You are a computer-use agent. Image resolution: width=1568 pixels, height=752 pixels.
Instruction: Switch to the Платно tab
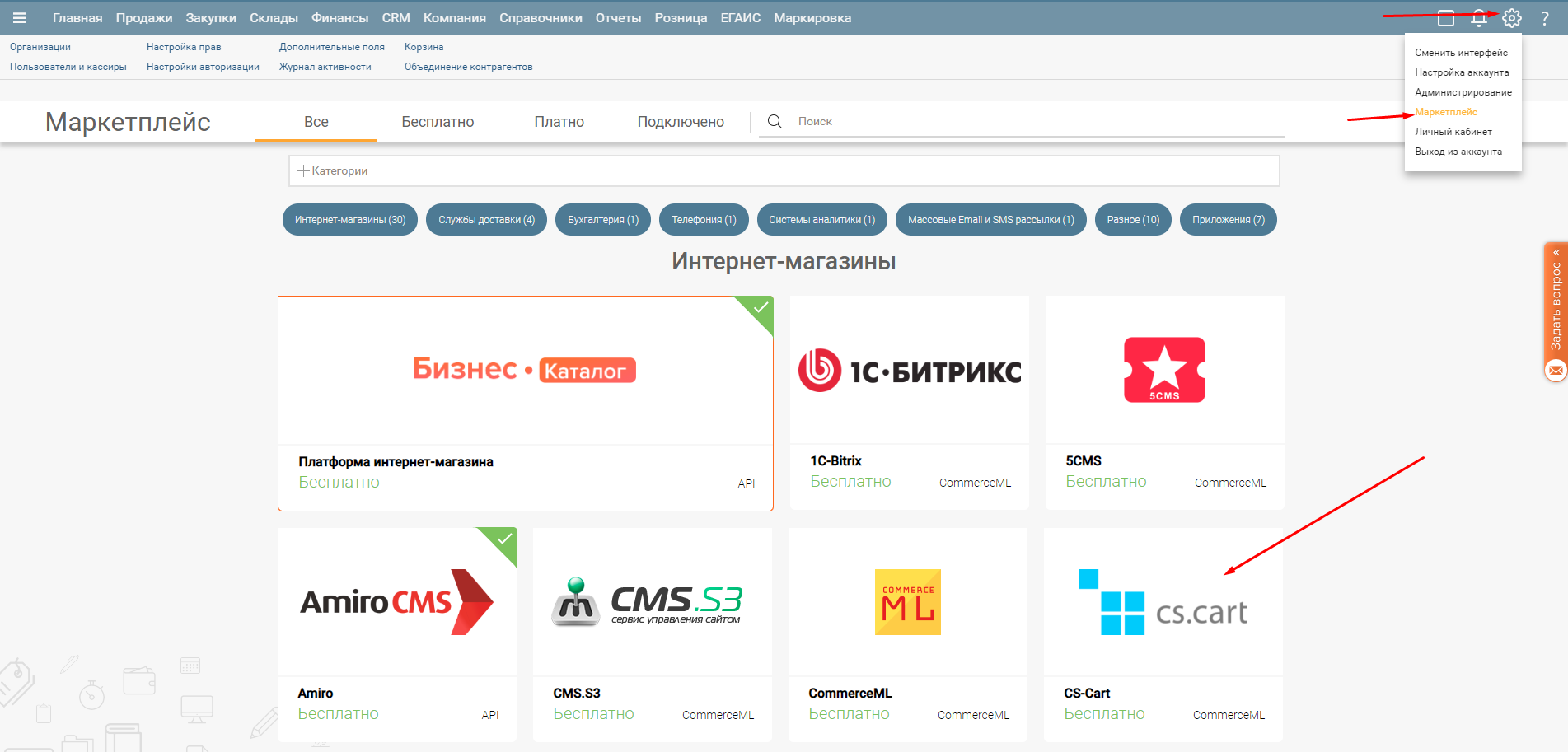[559, 122]
